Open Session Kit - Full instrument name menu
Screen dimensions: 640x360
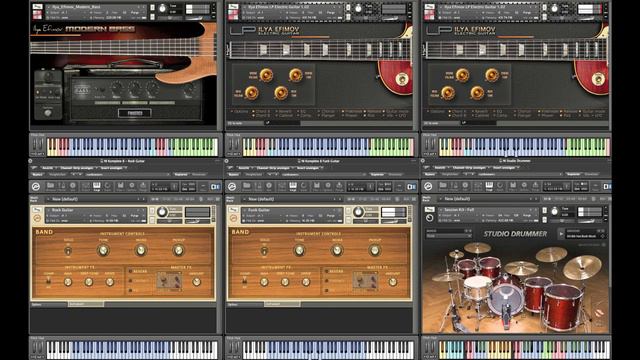tap(489, 209)
